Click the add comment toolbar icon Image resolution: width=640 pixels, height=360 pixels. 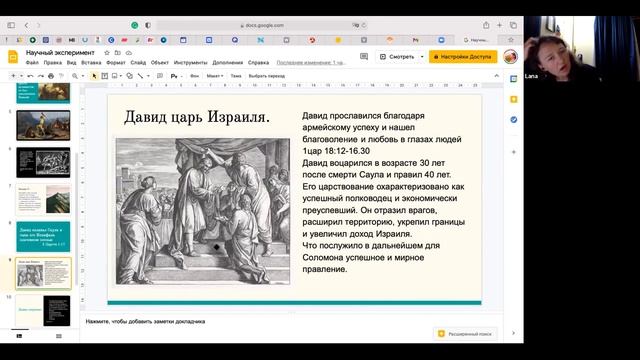pos(160,76)
